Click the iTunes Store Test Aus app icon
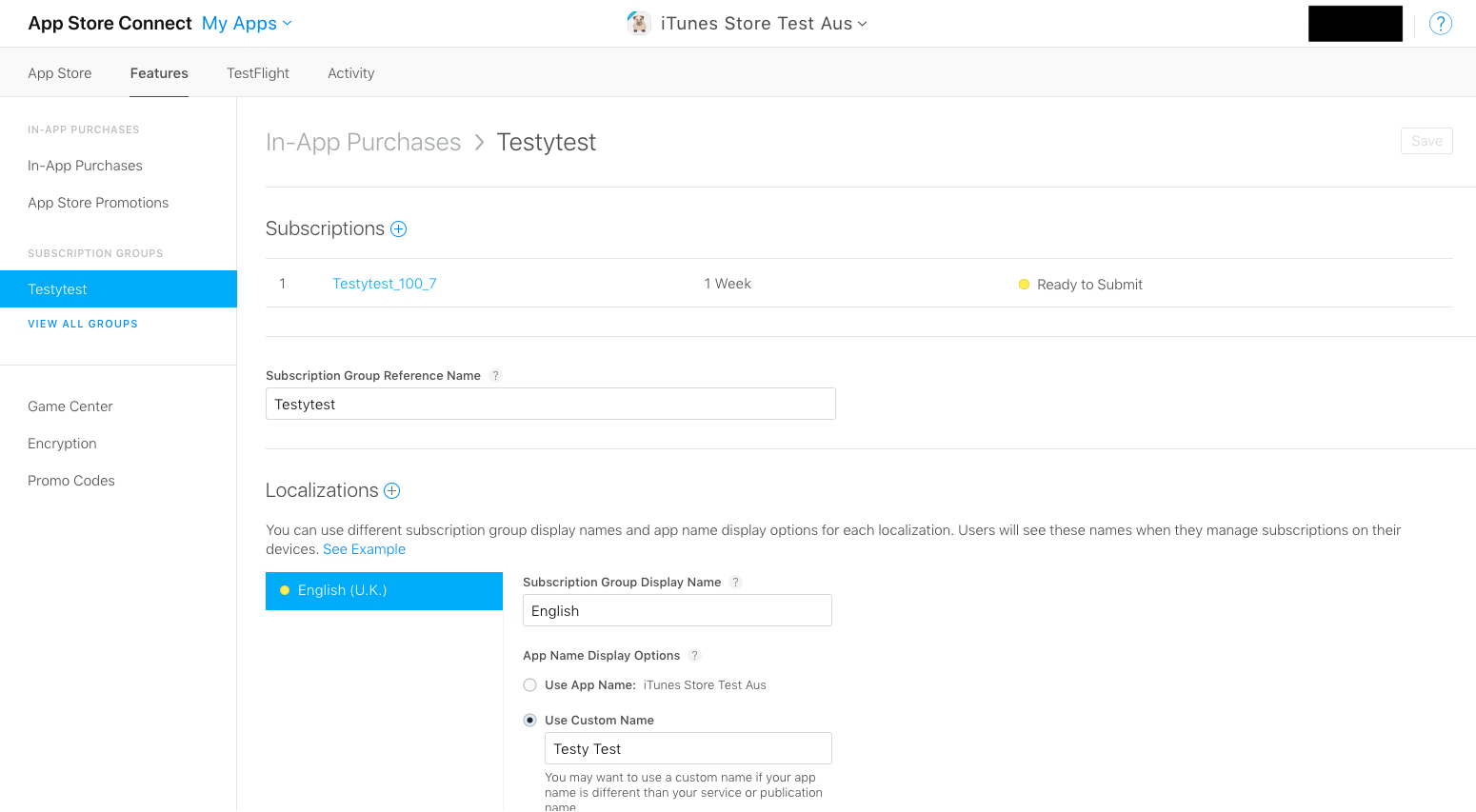 [x=639, y=24]
